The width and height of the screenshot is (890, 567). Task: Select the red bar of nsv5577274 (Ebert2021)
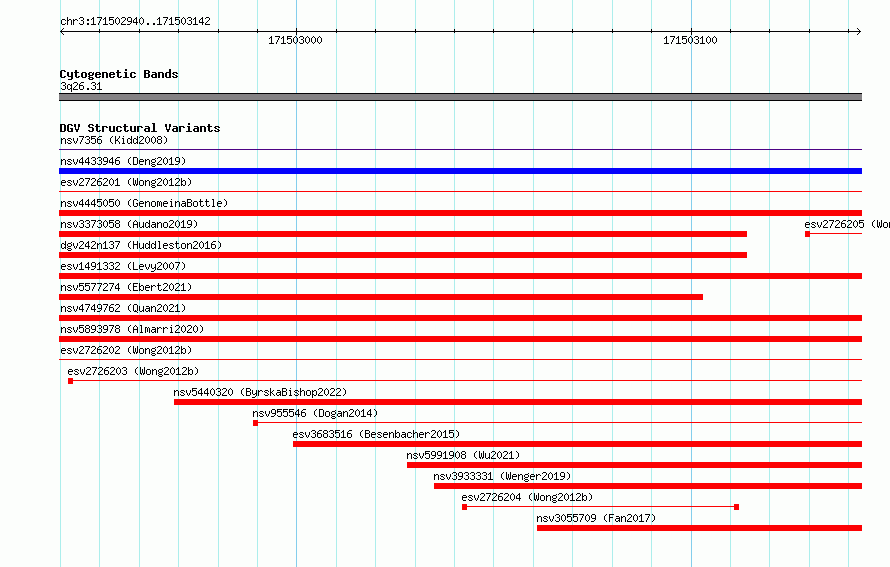381,297
